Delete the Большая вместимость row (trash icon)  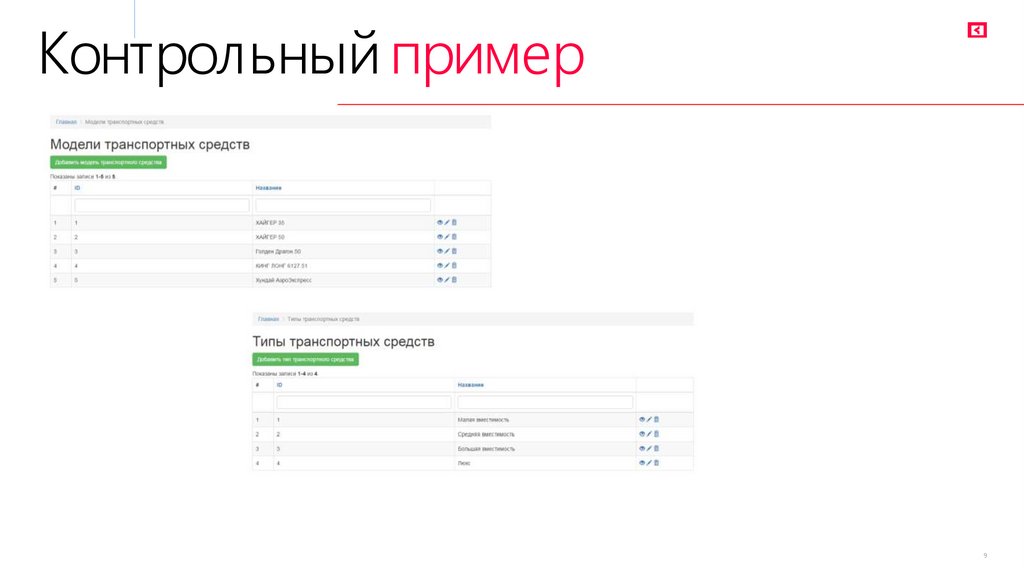[x=656, y=449]
